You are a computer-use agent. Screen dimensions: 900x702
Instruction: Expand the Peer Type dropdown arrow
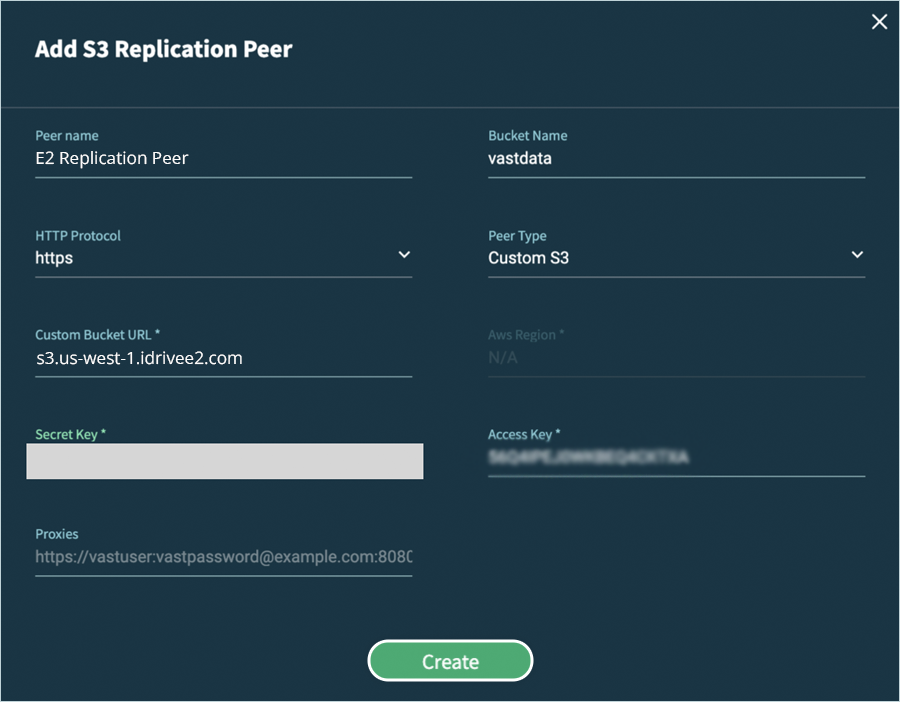(857, 256)
